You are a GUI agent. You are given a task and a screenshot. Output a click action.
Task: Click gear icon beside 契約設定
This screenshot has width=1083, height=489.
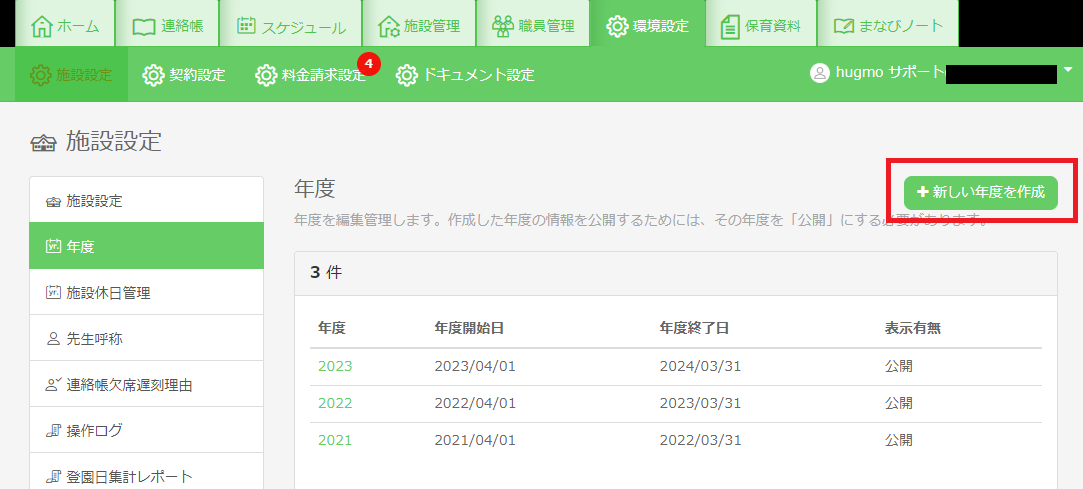[153, 75]
